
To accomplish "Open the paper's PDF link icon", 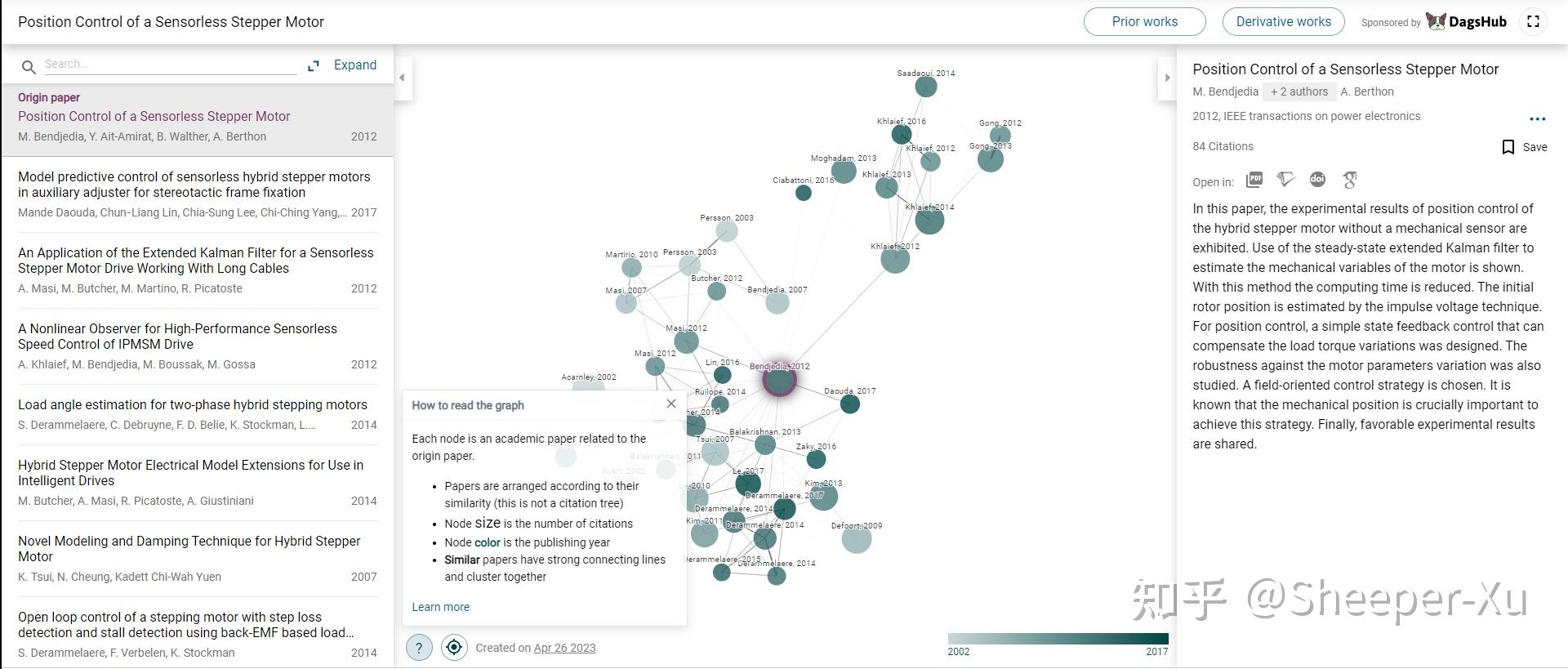I will 1254,180.
